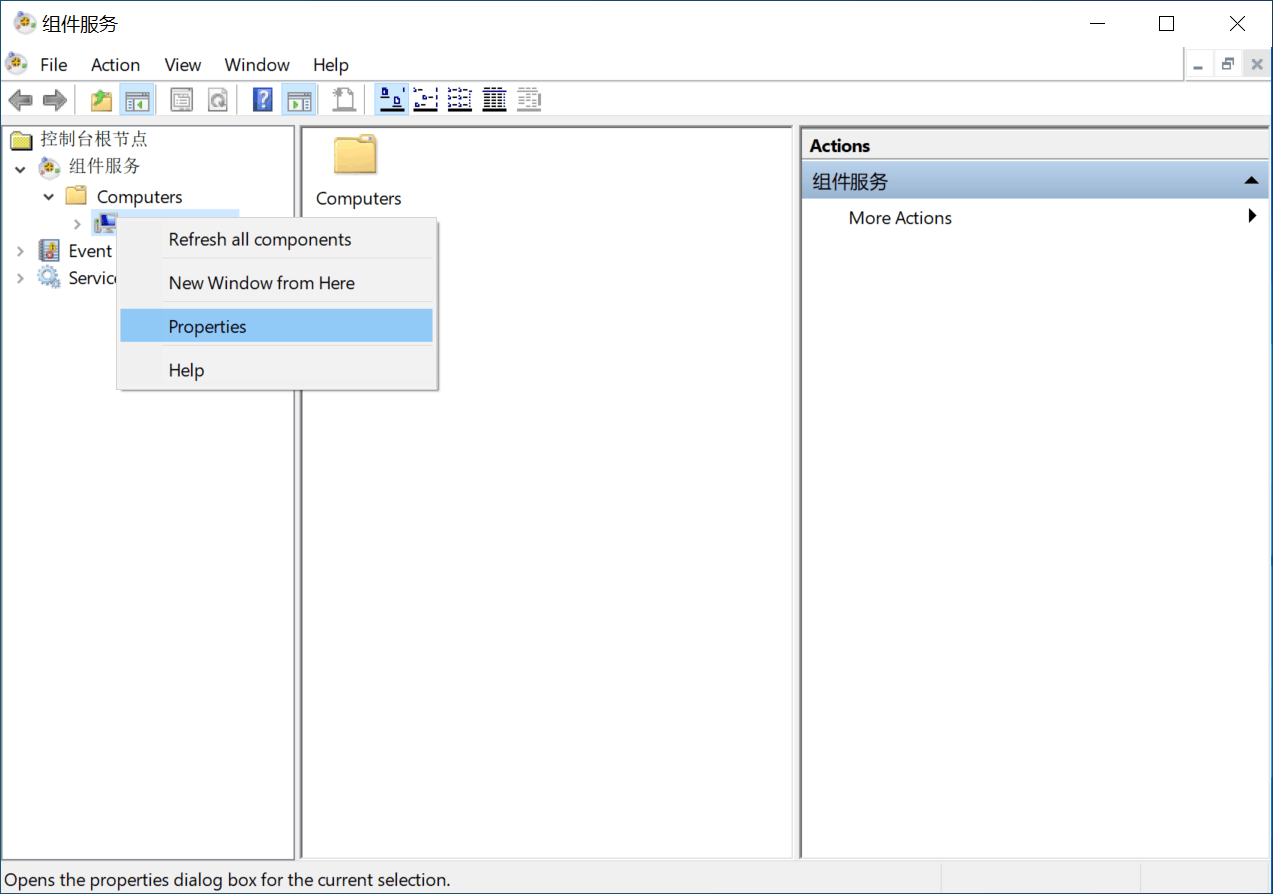Switch to Detail view in toolbar
Viewport: 1273px width, 894px height.
(494, 100)
